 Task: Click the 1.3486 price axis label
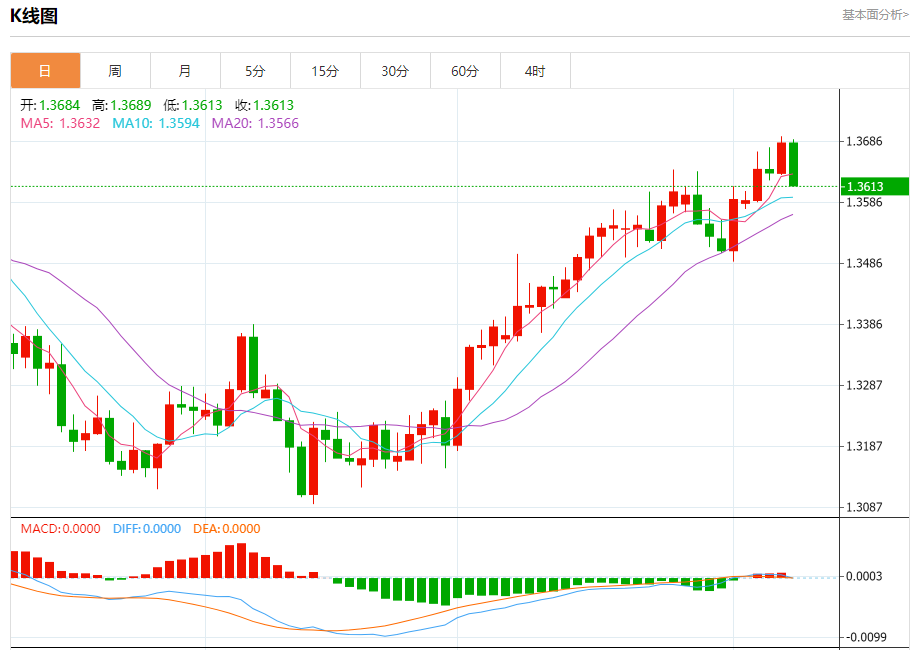(x=864, y=263)
